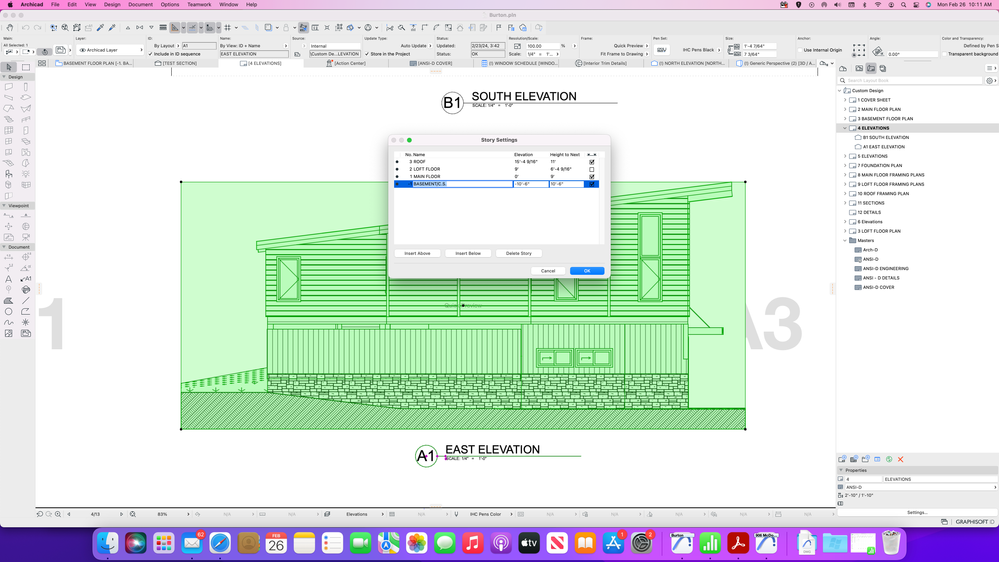Toggle the 1 MAIN FLOOR story checkbox

coord(592,177)
